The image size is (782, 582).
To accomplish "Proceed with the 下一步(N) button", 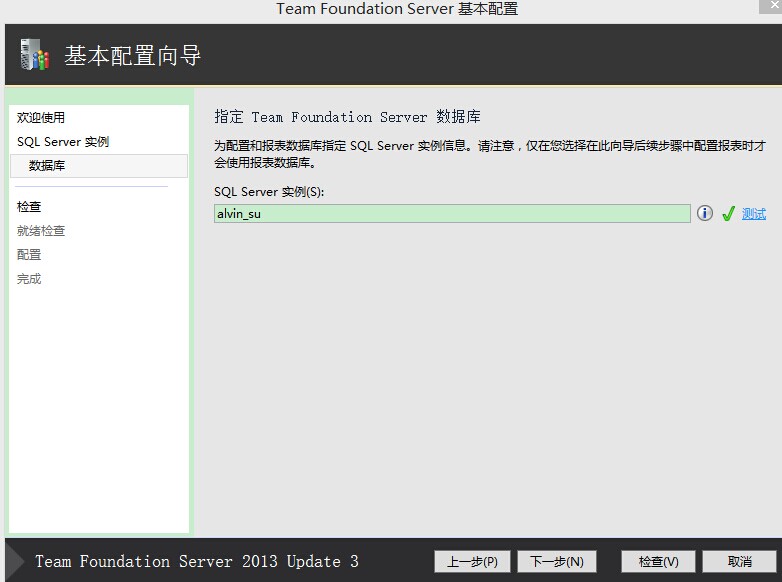I will (557, 562).
